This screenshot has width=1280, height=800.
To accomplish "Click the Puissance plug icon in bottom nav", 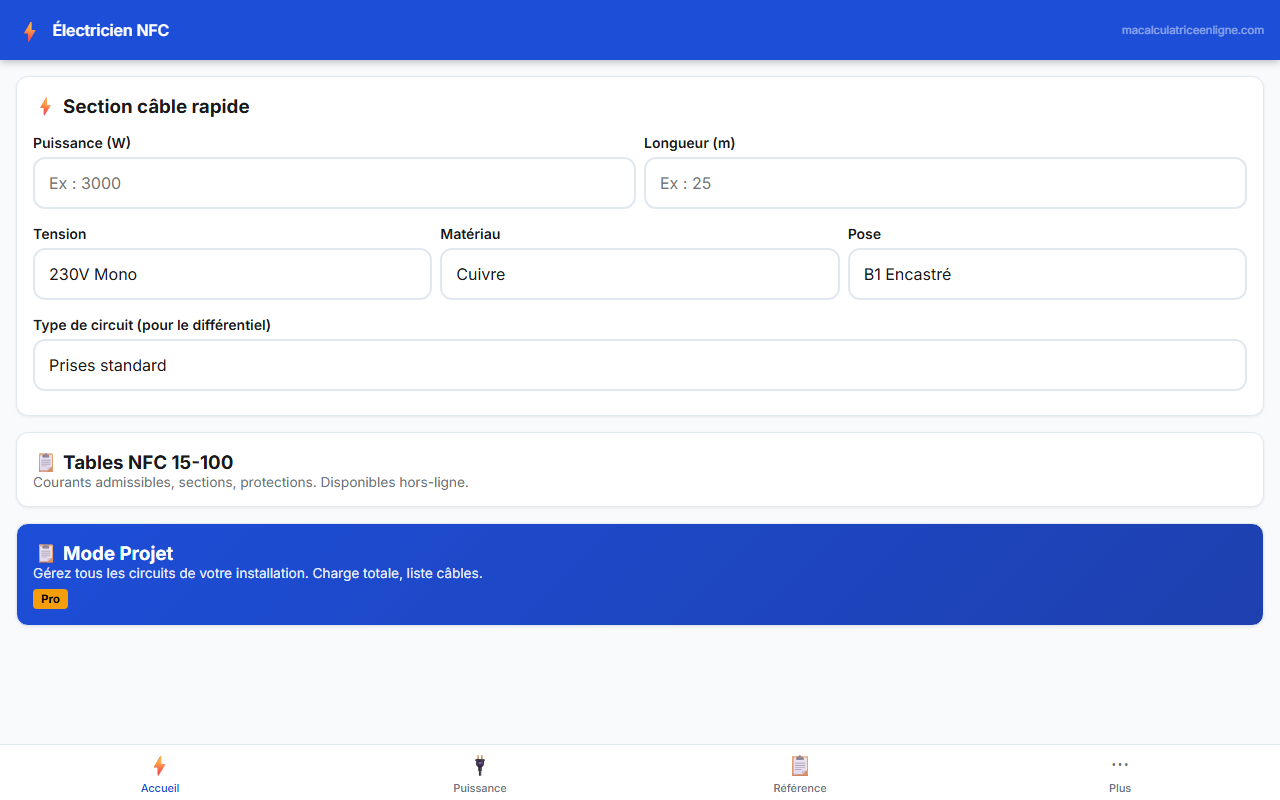I will coord(480,766).
